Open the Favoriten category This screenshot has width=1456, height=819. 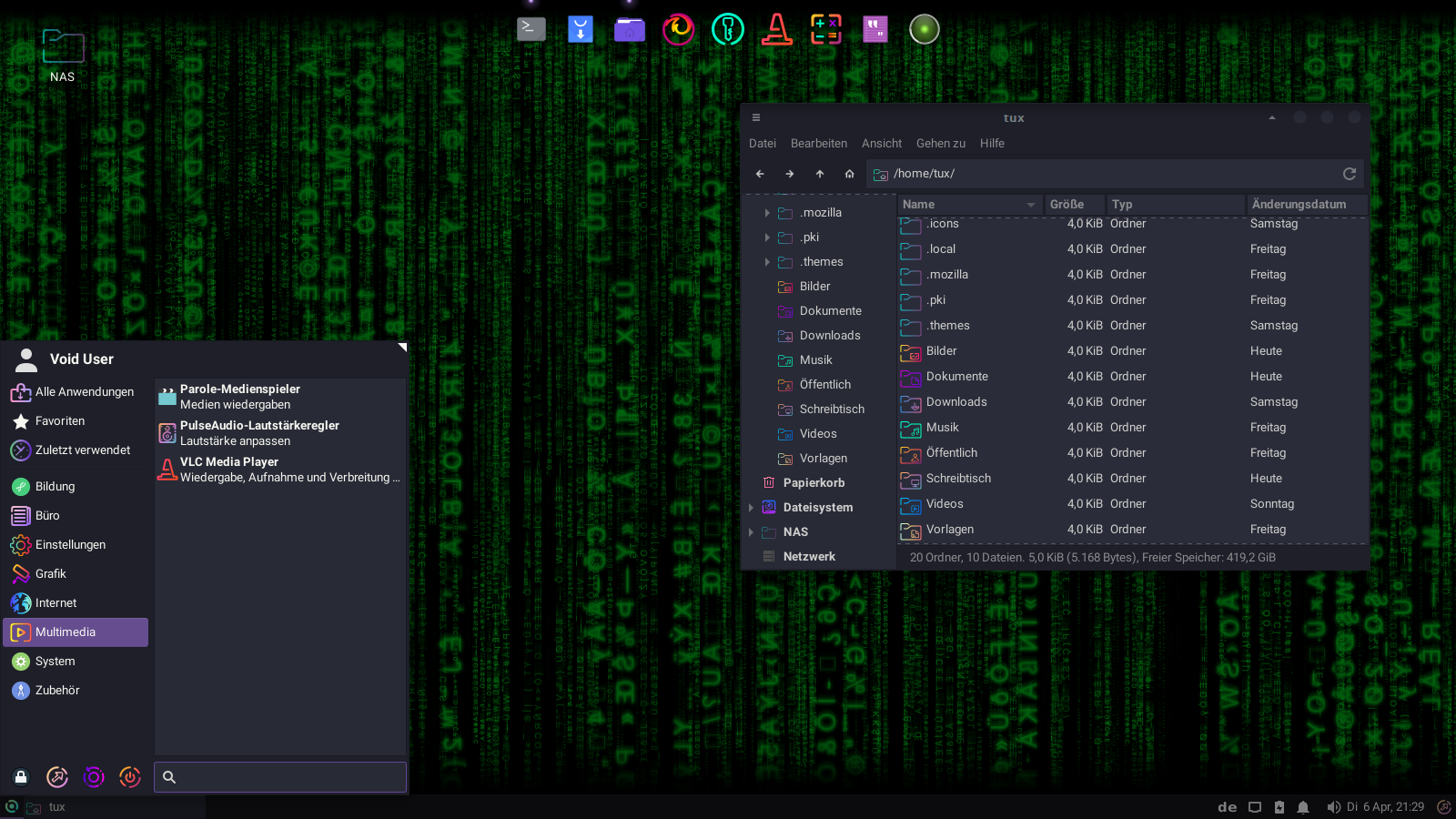(x=76, y=421)
